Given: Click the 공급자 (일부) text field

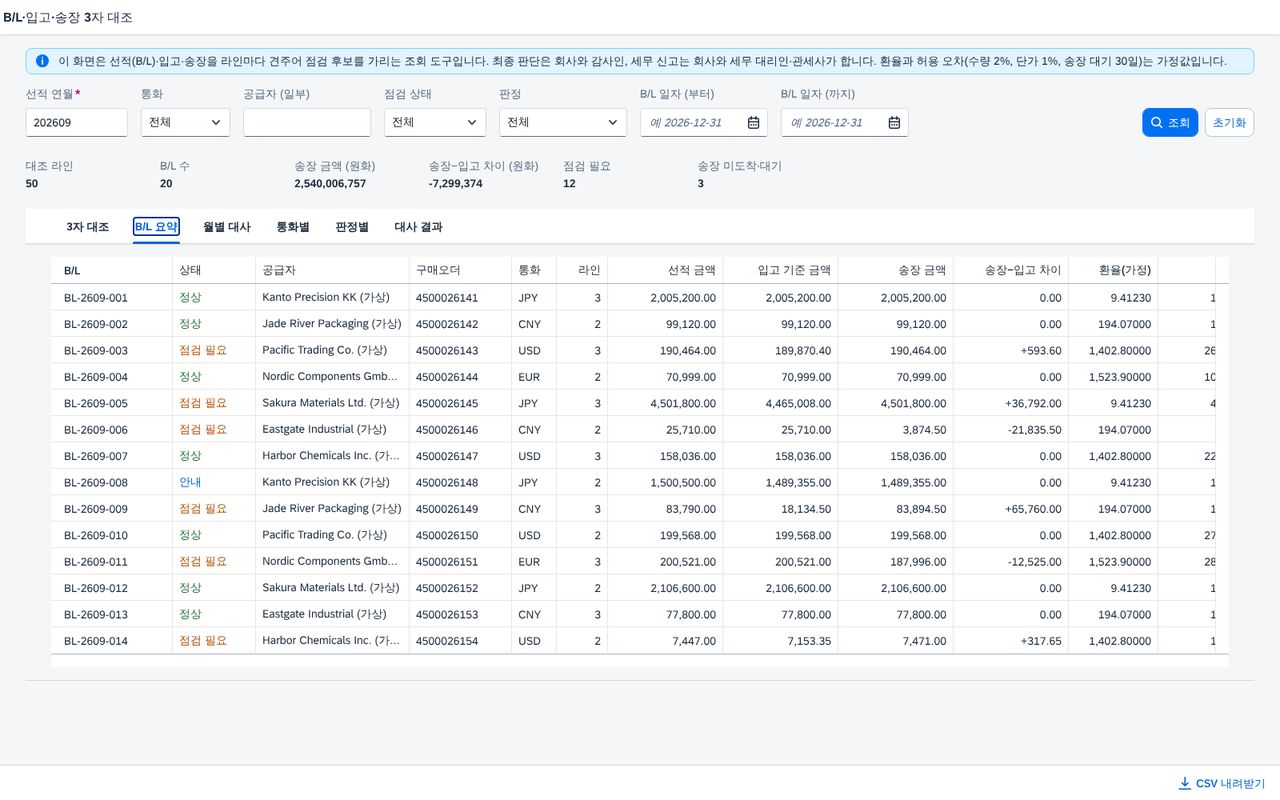Looking at the screenshot, I should [307, 122].
